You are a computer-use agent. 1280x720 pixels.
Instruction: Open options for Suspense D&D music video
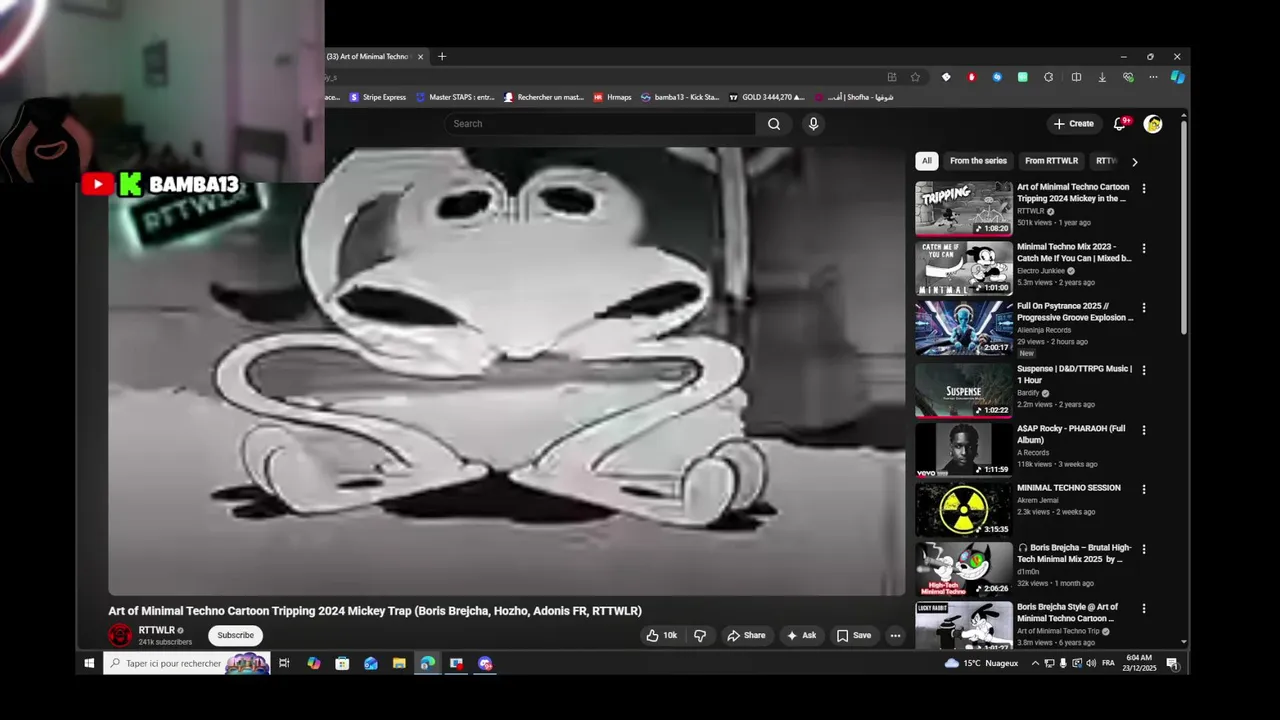click(1144, 370)
